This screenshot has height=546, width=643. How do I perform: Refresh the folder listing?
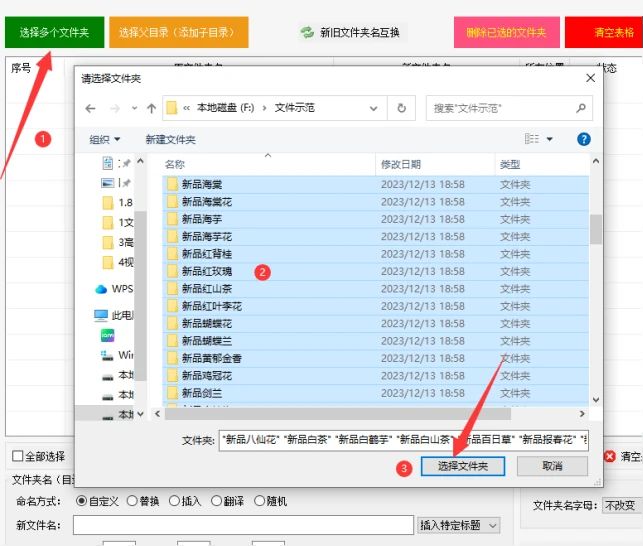point(401,108)
